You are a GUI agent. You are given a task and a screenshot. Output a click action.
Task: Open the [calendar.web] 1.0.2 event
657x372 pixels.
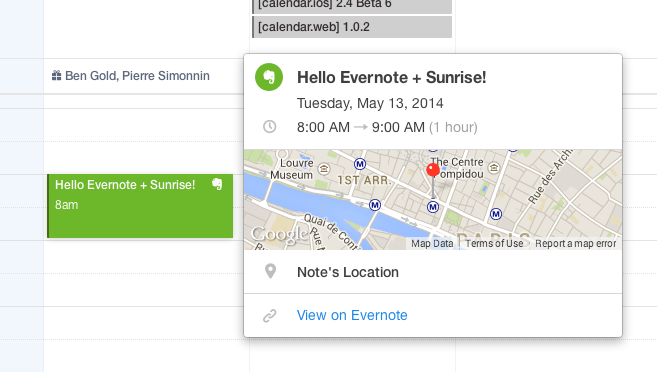point(352,27)
